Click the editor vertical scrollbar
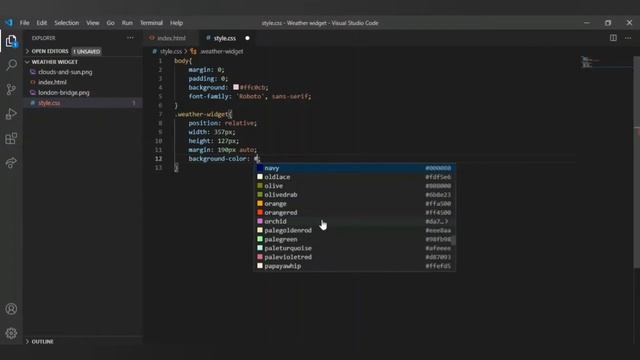 point(636,162)
